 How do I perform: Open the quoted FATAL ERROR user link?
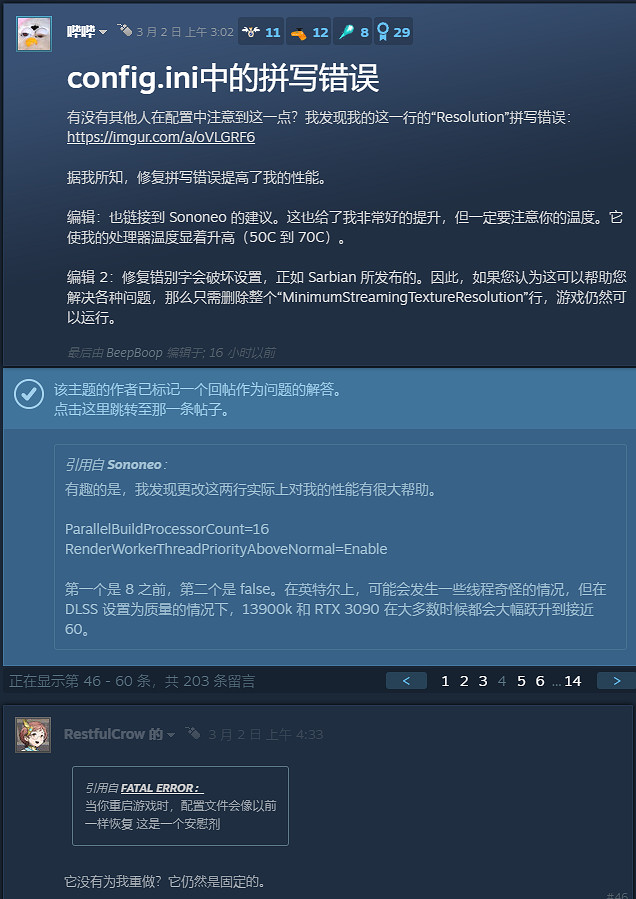coord(162,788)
